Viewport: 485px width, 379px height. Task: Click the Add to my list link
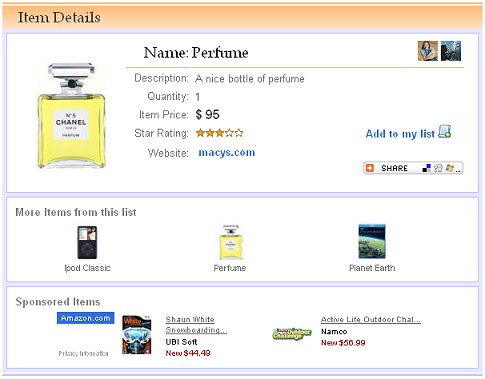(x=400, y=134)
